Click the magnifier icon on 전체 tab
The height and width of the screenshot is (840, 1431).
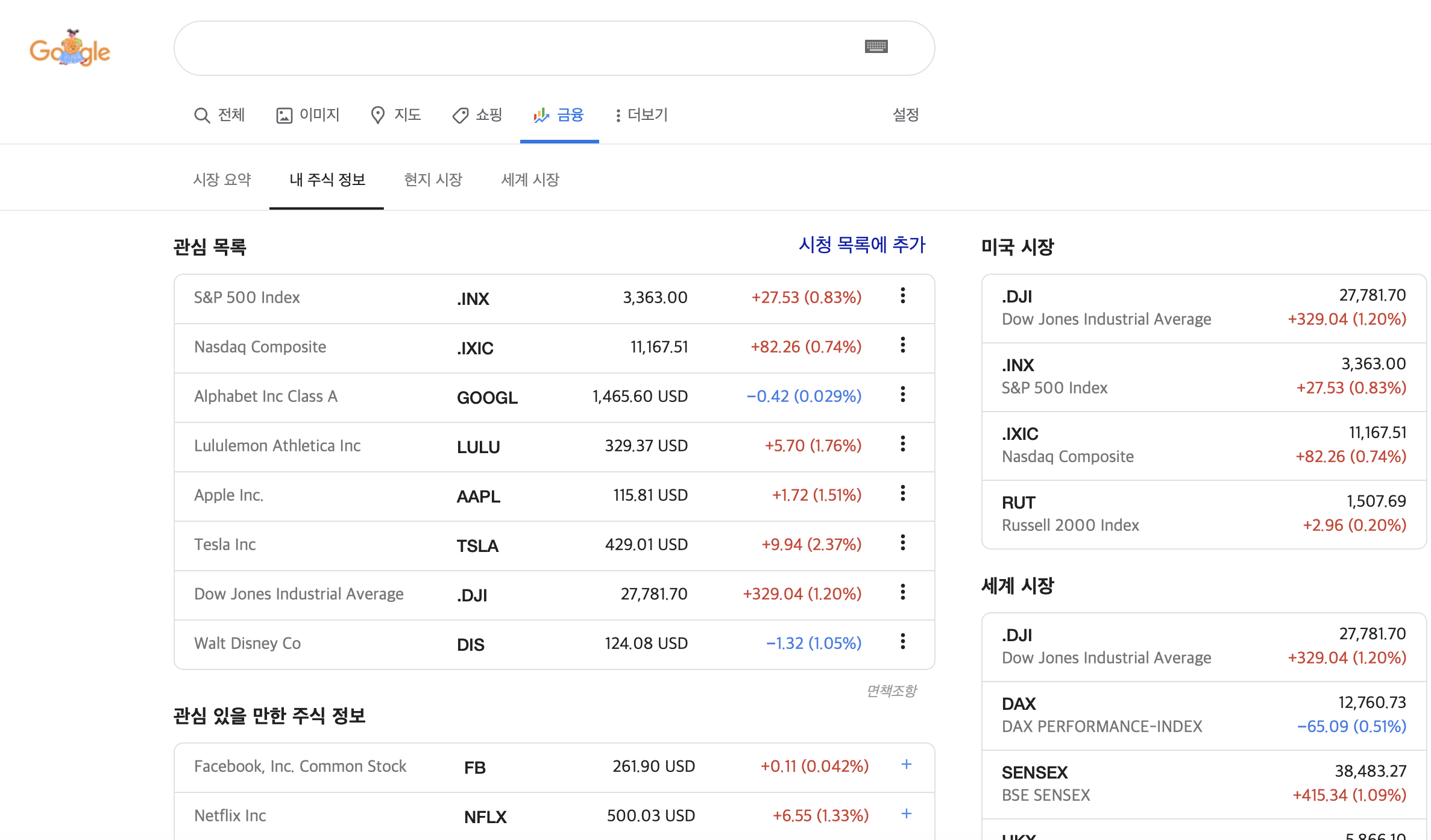tap(201, 115)
